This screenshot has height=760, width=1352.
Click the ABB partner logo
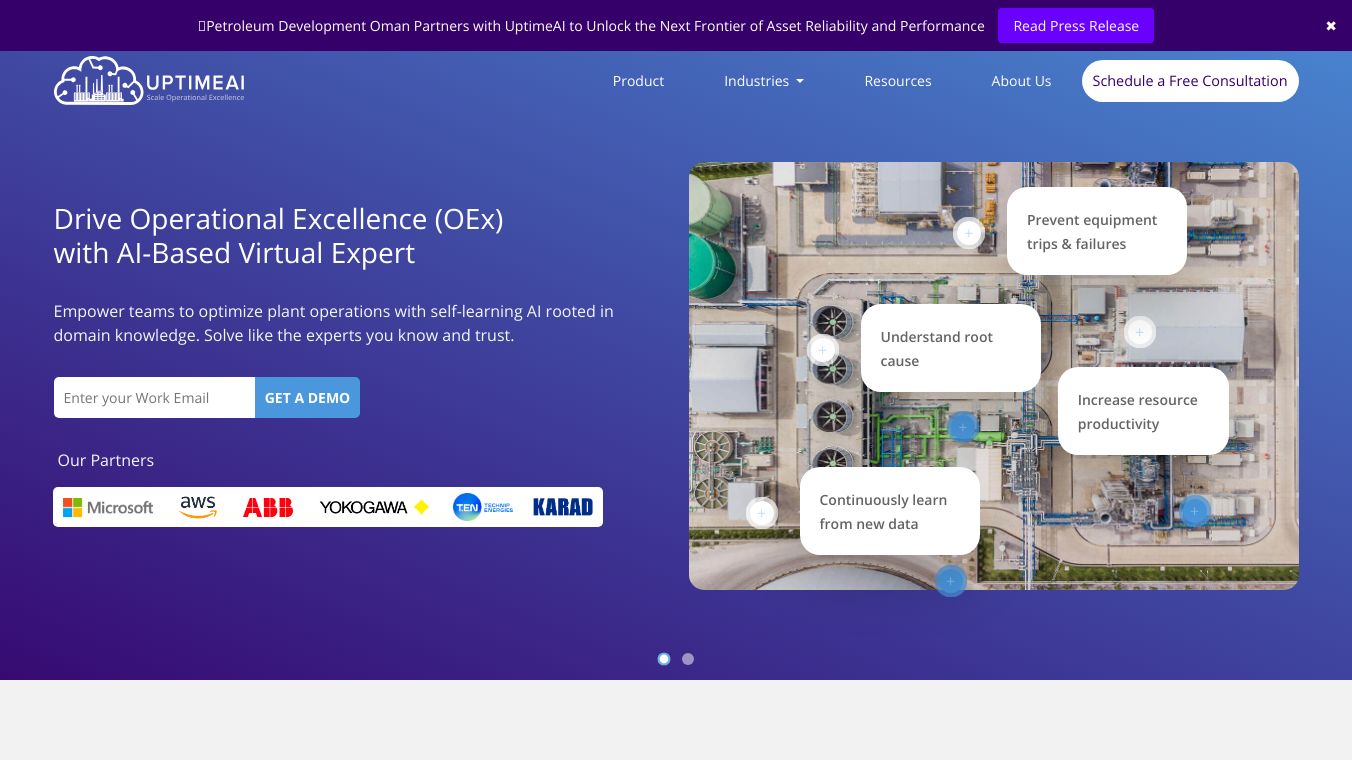coord(267,507)
